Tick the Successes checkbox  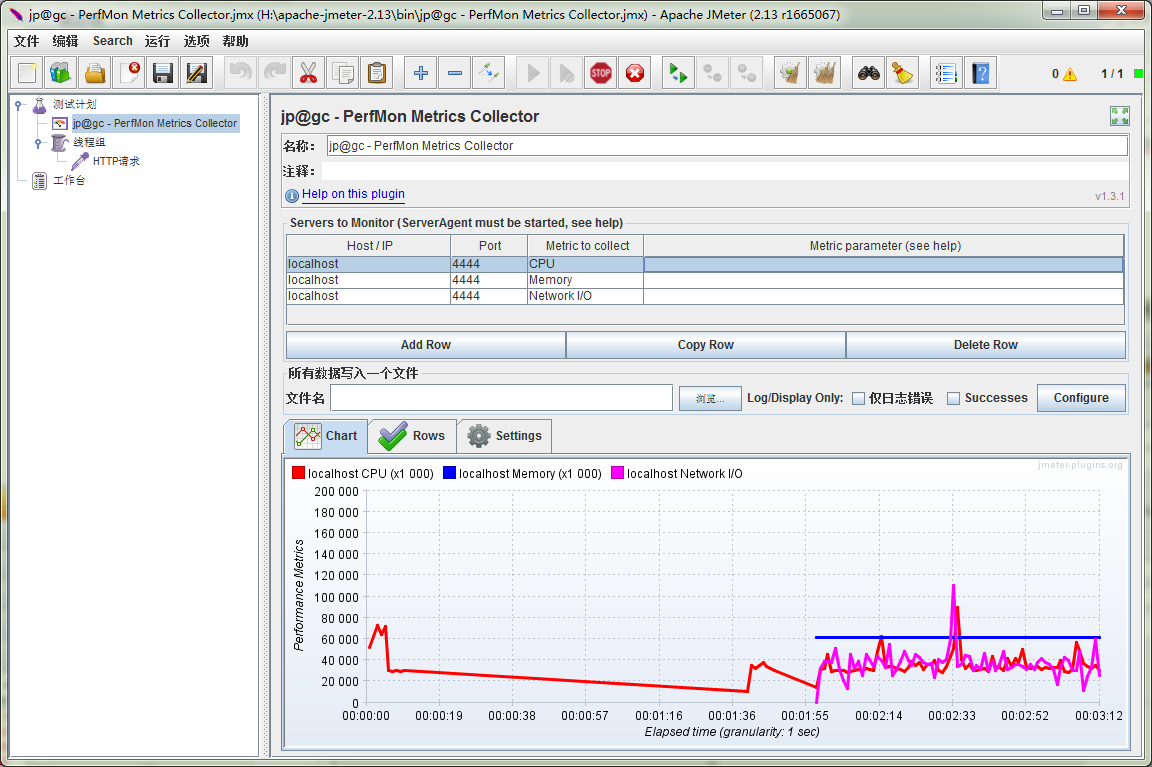(954, 398)
